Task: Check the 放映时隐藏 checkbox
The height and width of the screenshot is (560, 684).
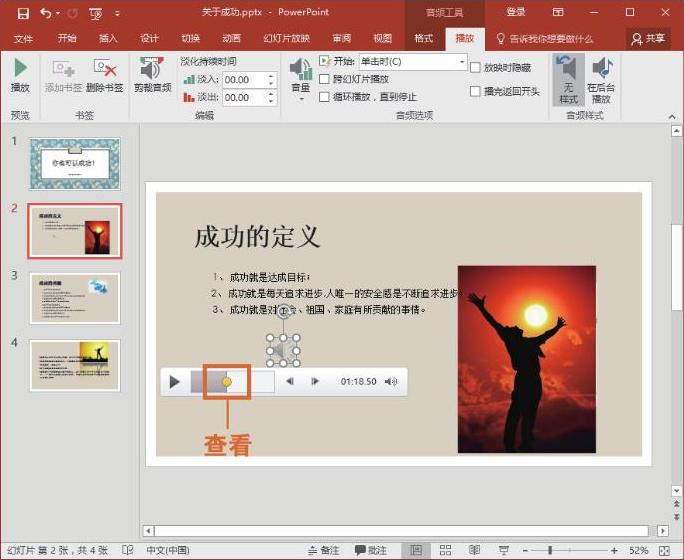Action: click(475, 68)
